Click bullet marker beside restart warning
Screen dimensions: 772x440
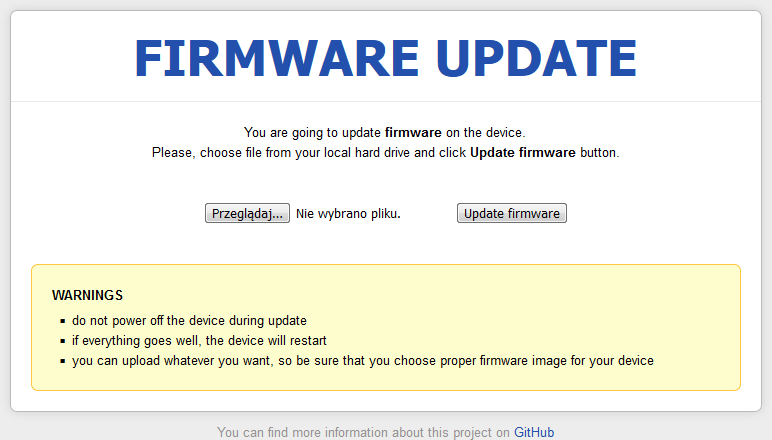[x=62, y=342]
